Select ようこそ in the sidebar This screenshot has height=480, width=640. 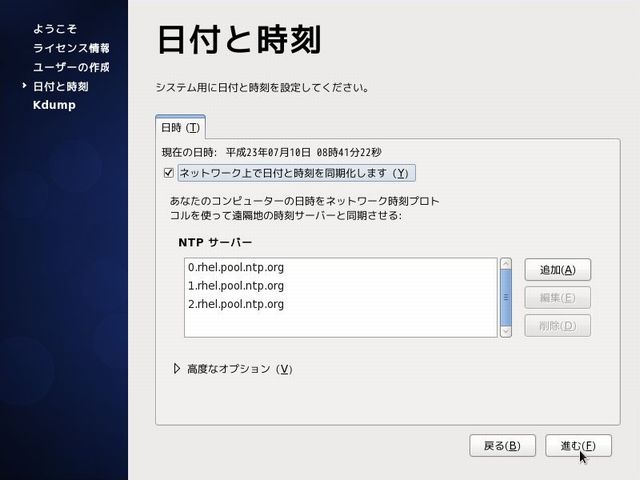tap(55, 29)
